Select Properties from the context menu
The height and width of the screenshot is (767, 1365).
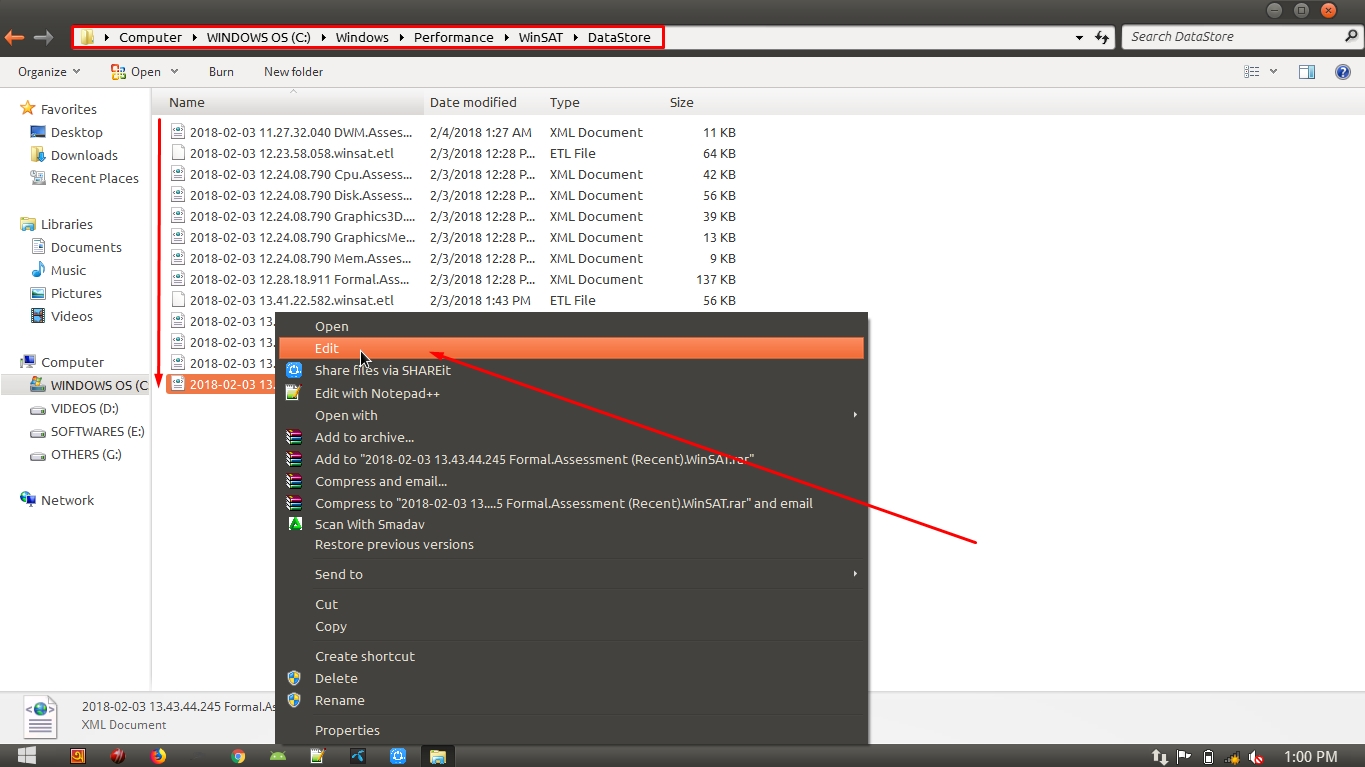pos(347,730)
